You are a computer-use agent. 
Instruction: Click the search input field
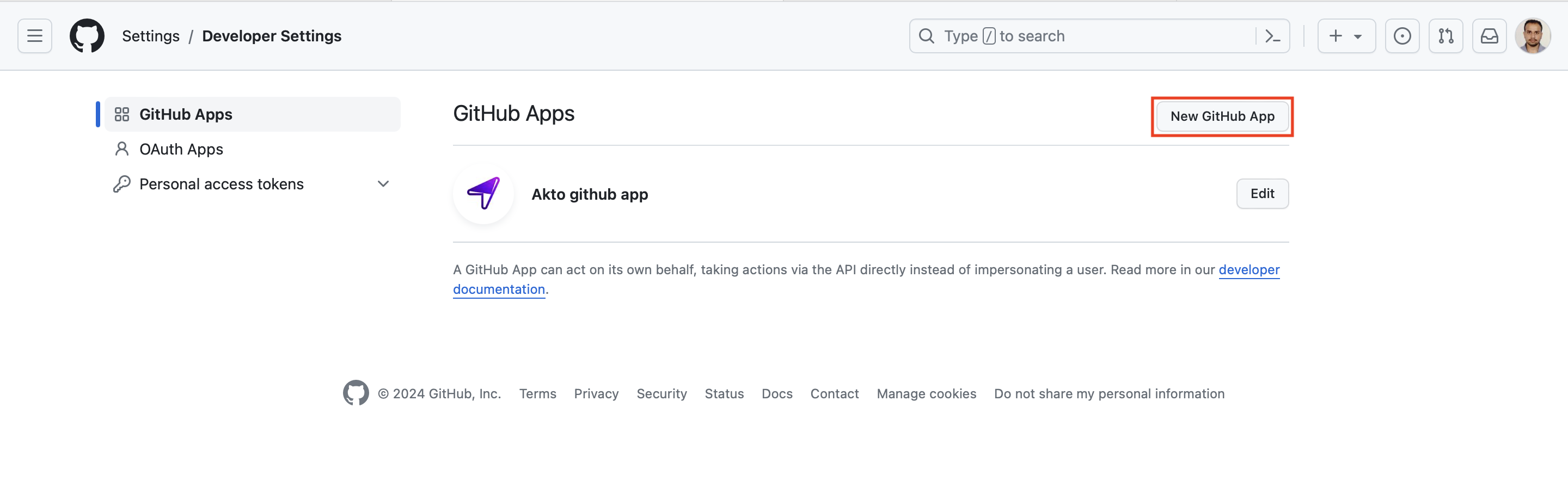(1083, 36)
